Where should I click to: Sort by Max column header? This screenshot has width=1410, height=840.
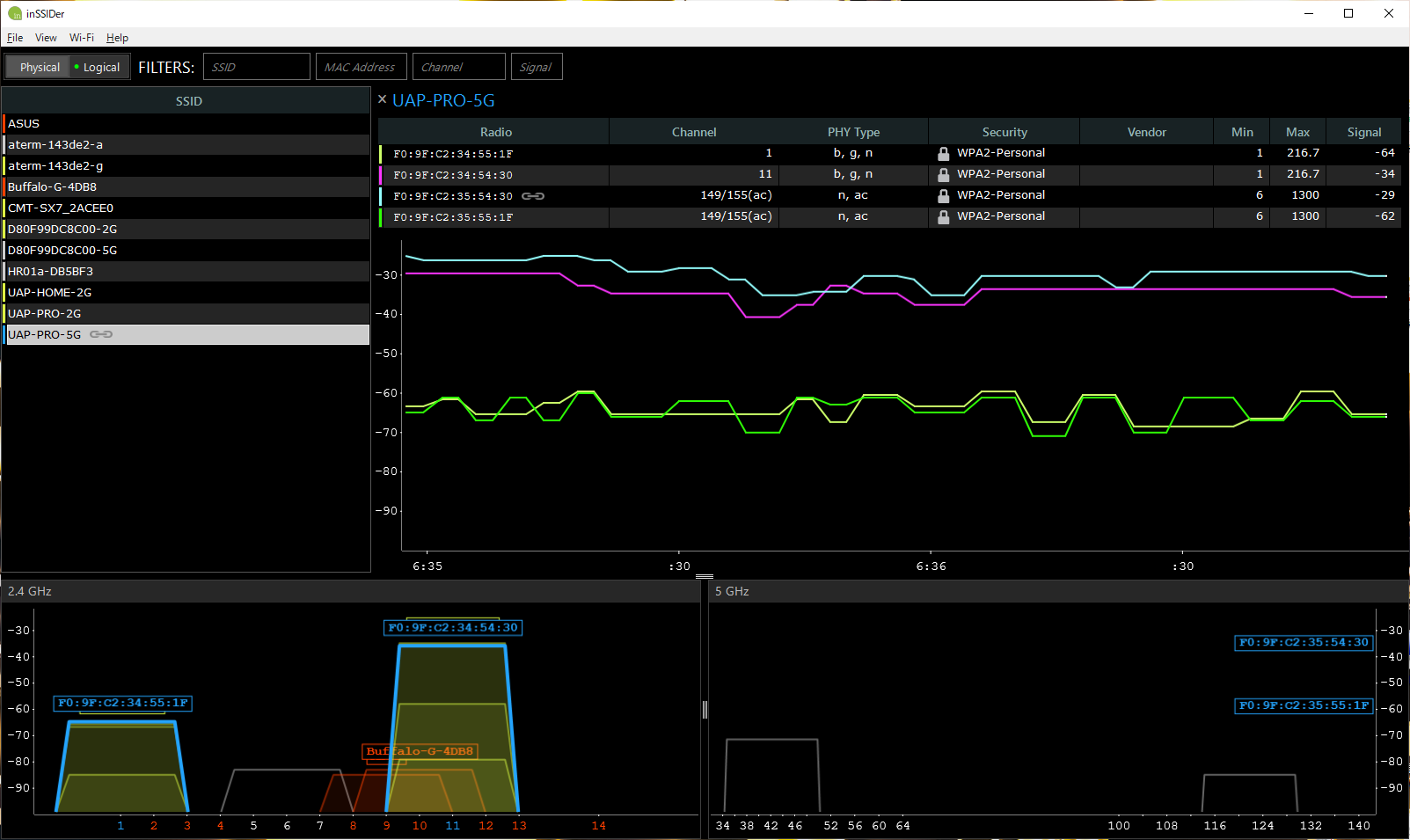tap(1297, 132)
